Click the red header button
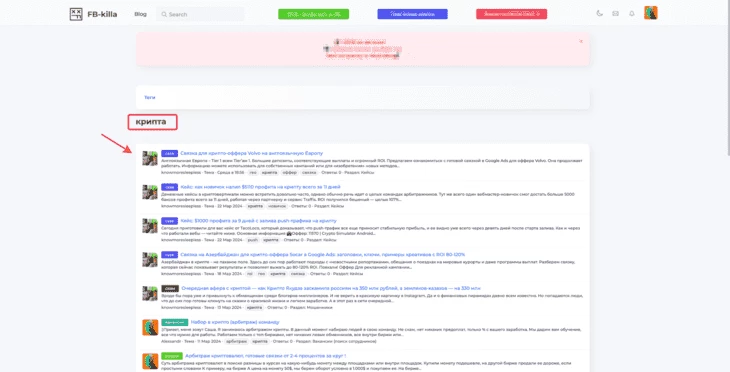Image resolution: width=730 pixels, height=372 pixels. coord(512,14)
